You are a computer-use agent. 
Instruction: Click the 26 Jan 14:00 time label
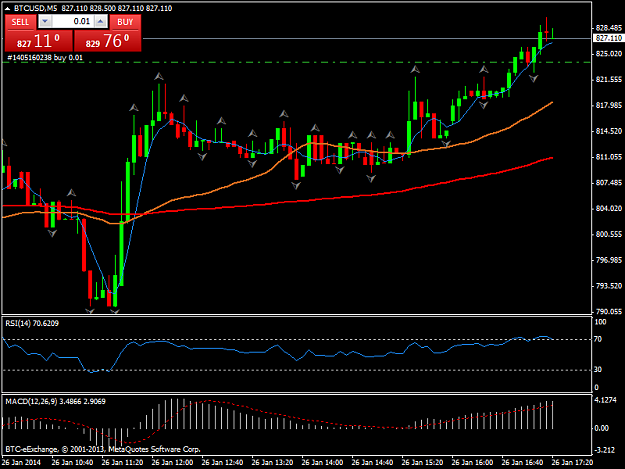coord(322,462)
